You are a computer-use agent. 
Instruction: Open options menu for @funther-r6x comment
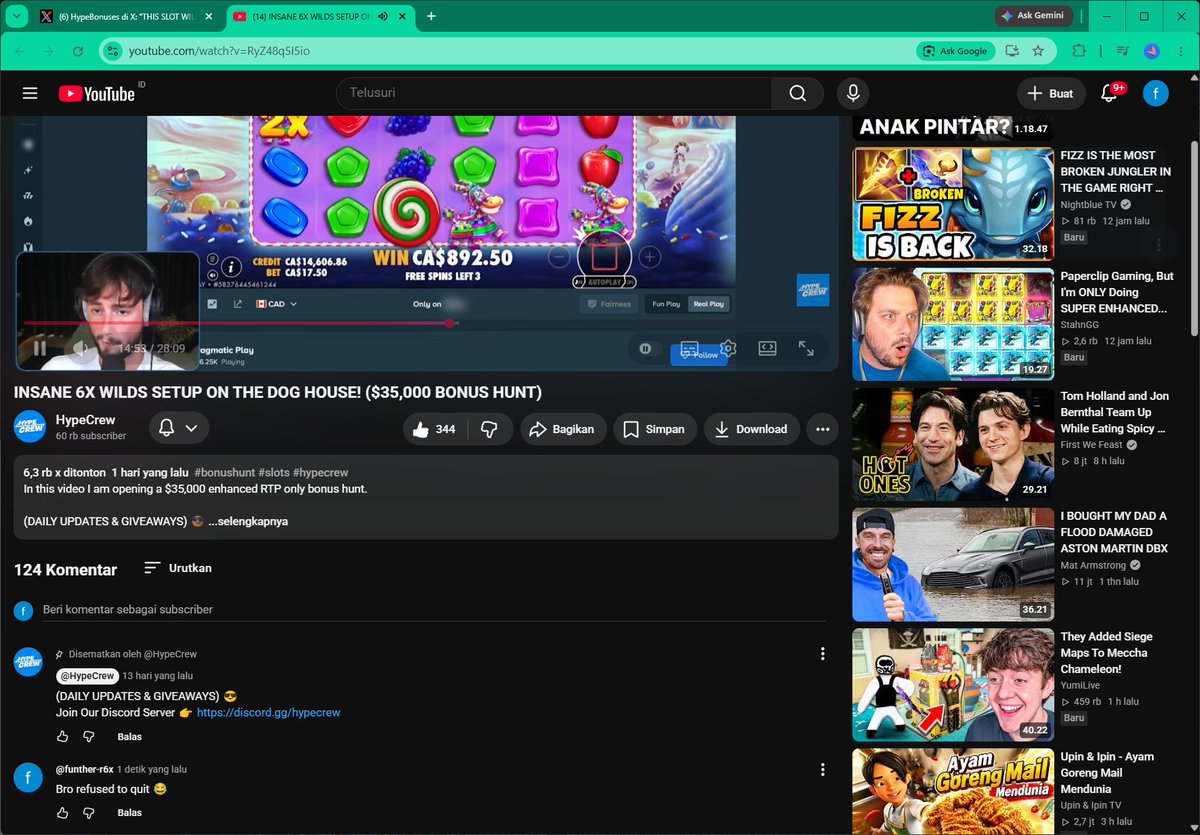[x=822, y=770]
